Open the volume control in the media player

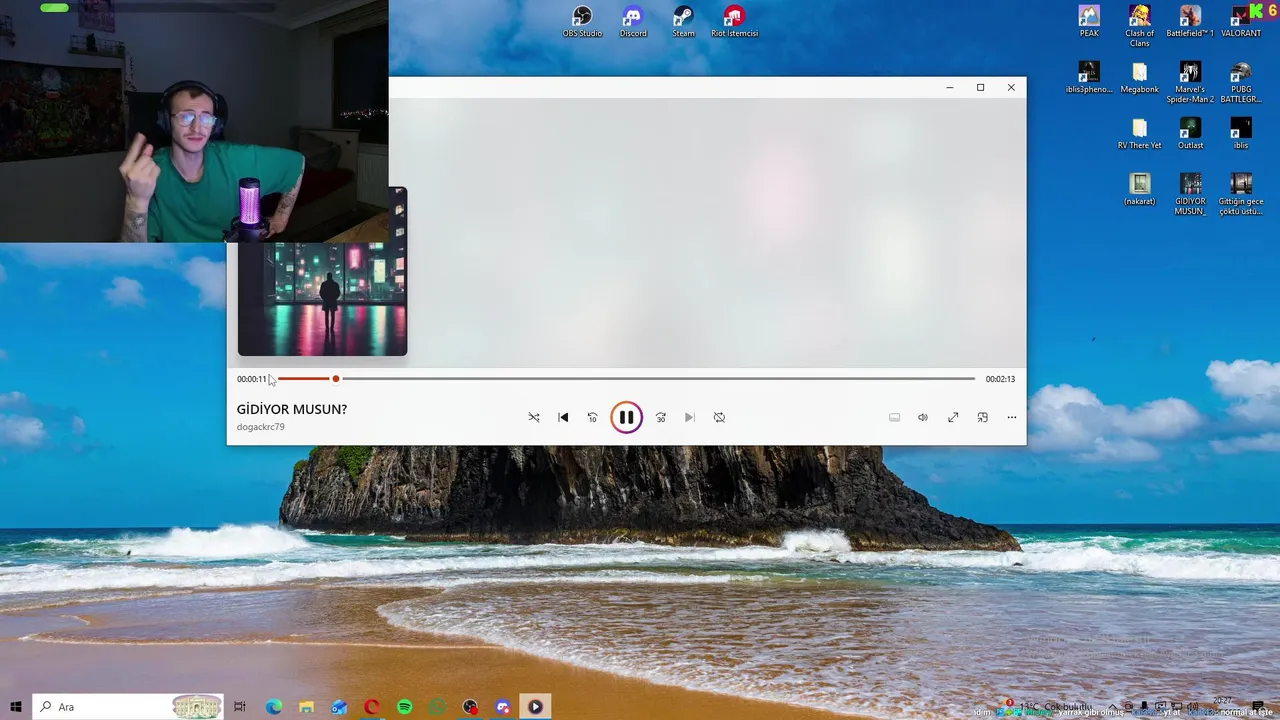(923, 417)
